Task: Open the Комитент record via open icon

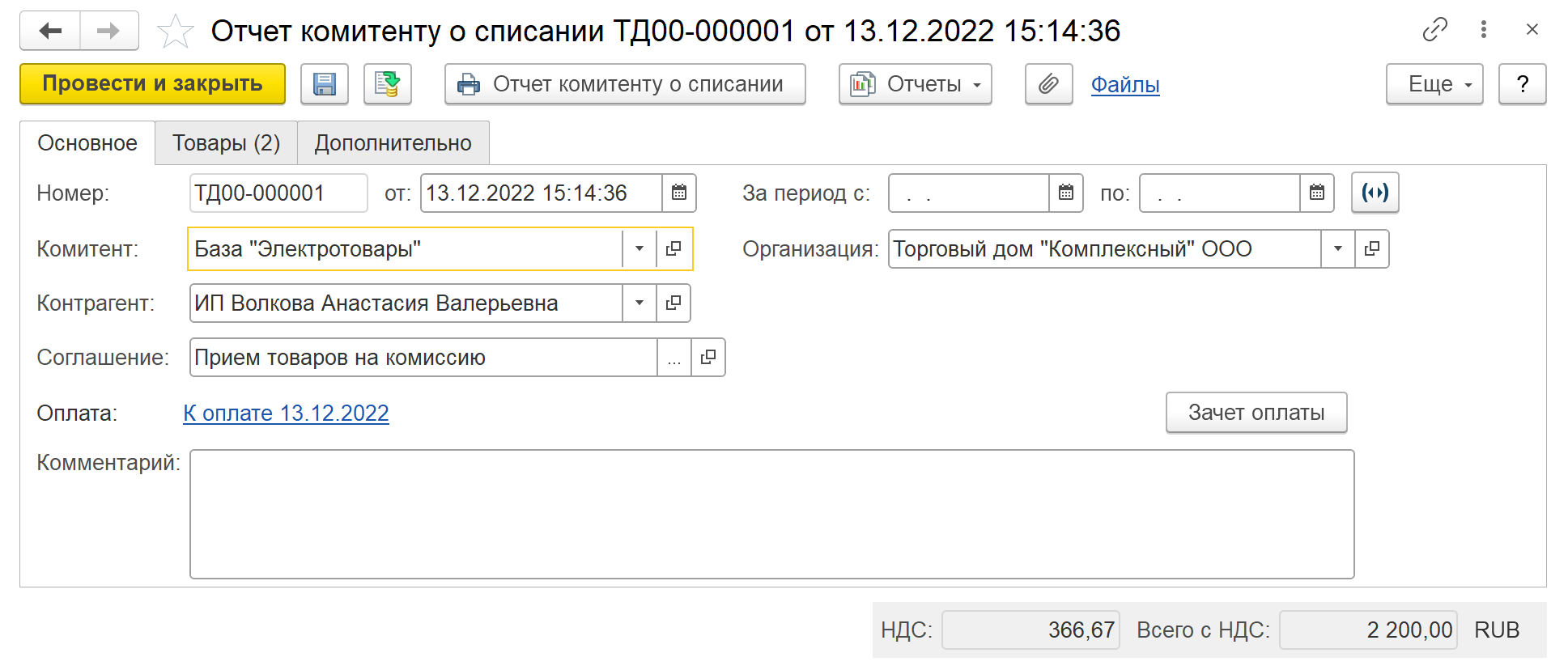Action: [674, 249]
